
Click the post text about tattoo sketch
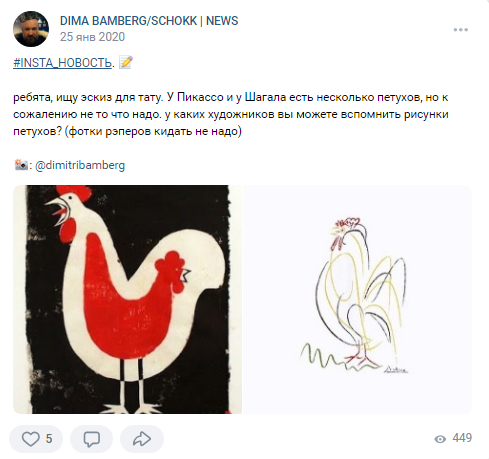click(x=231, y=114)
